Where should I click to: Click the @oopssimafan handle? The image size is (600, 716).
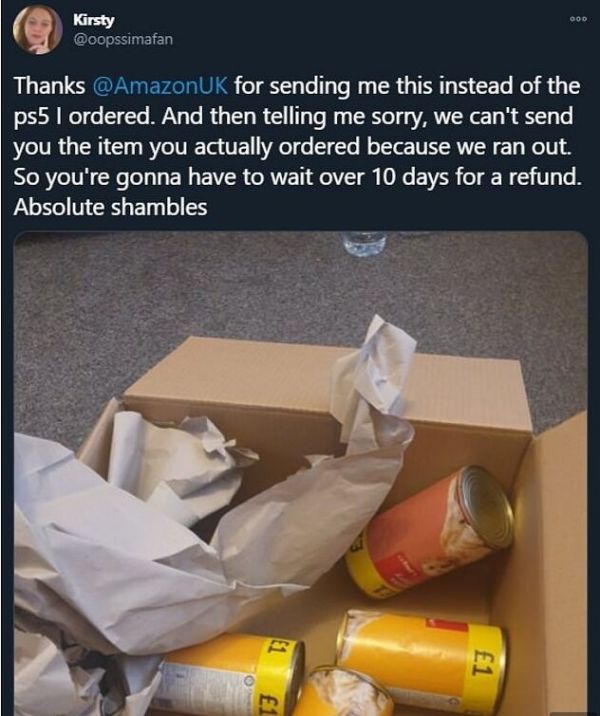[x=123, y=39]
